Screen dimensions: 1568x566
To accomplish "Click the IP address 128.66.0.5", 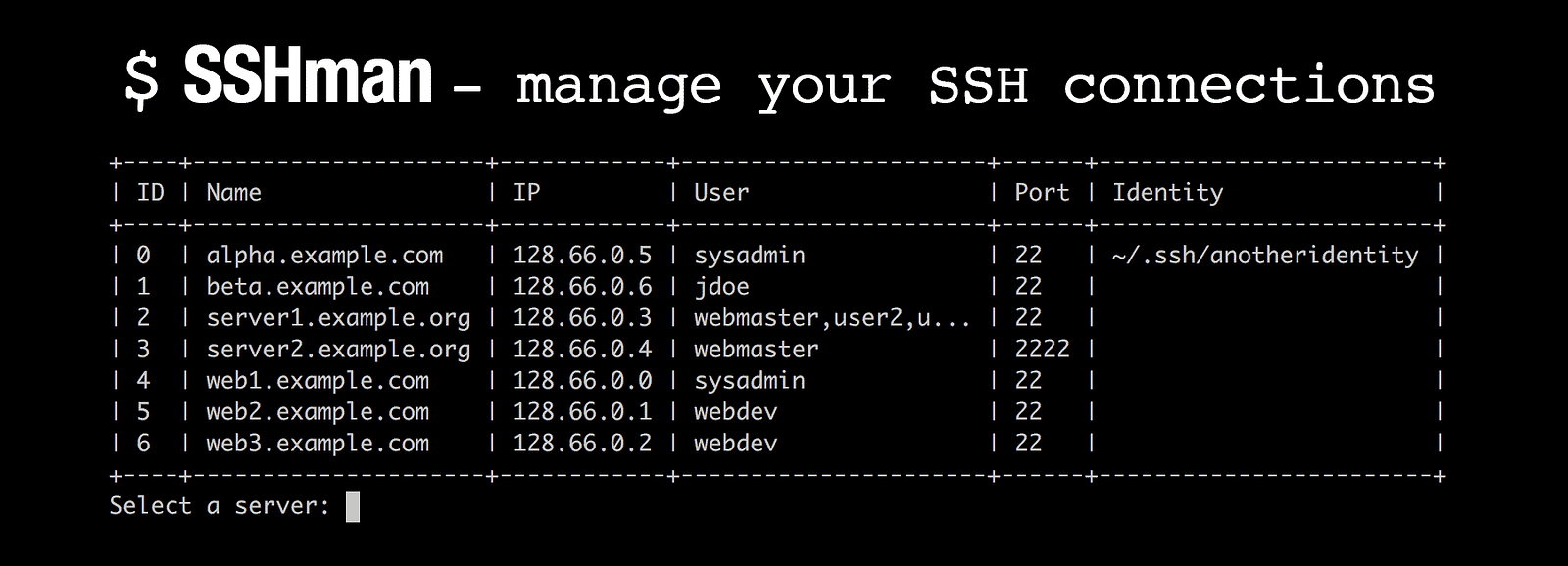I will (x=582, y=256).
